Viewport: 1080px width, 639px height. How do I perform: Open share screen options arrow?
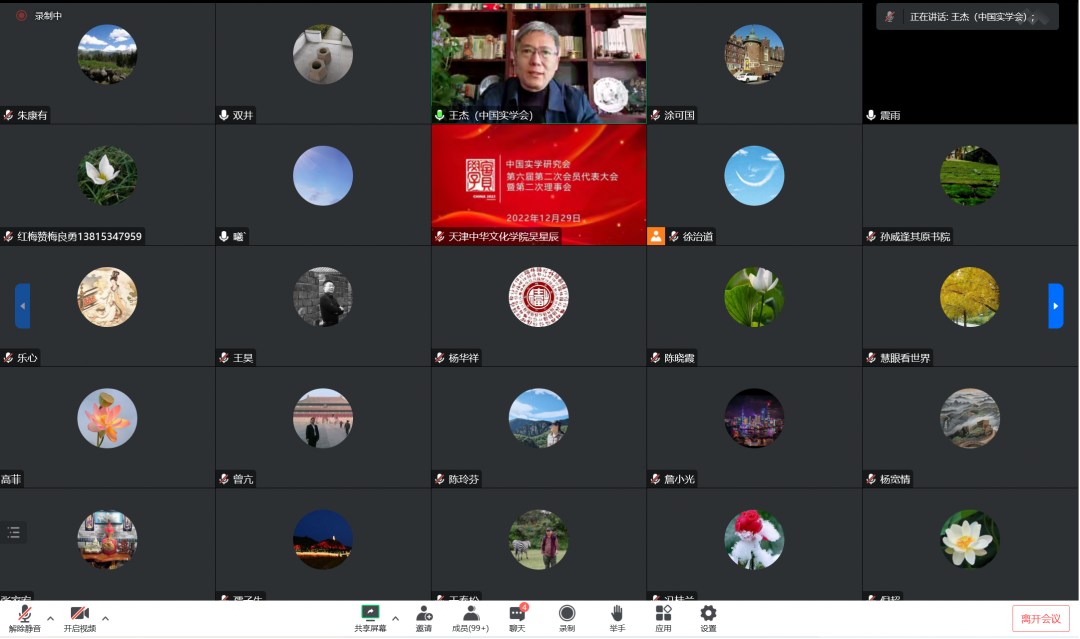[x=396, y=618]
